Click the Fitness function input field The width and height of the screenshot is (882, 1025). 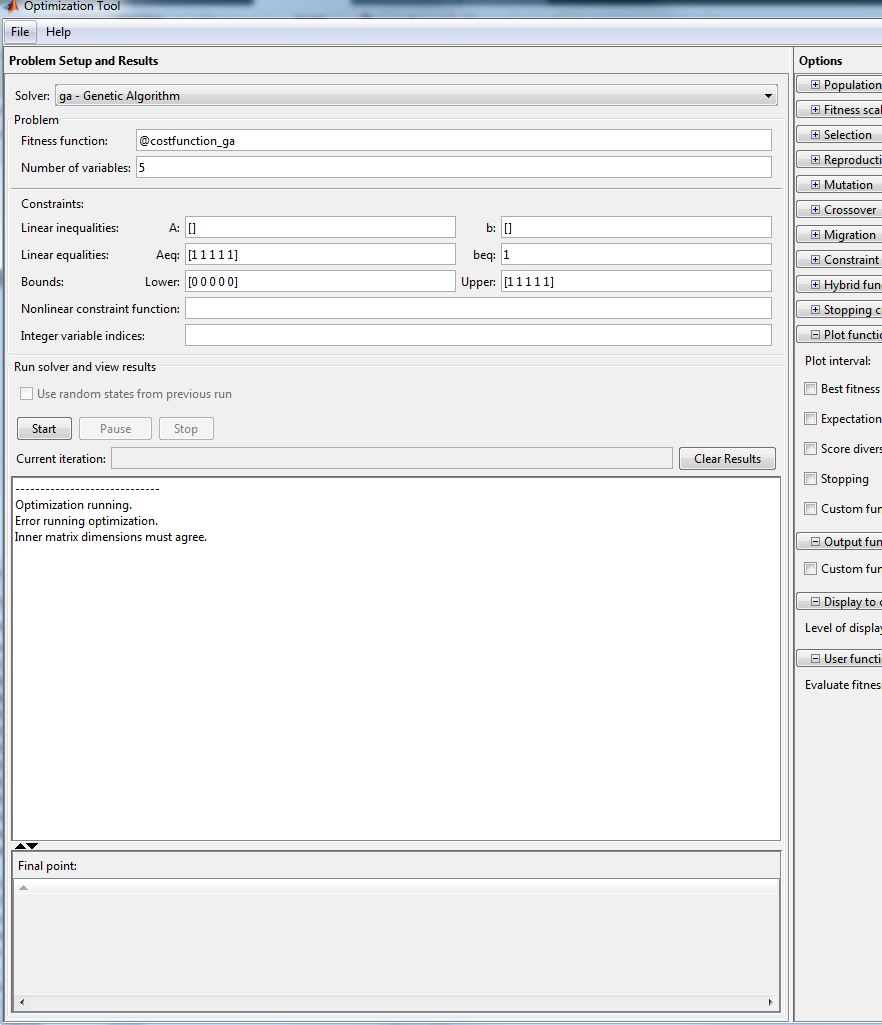pos(453,141)
